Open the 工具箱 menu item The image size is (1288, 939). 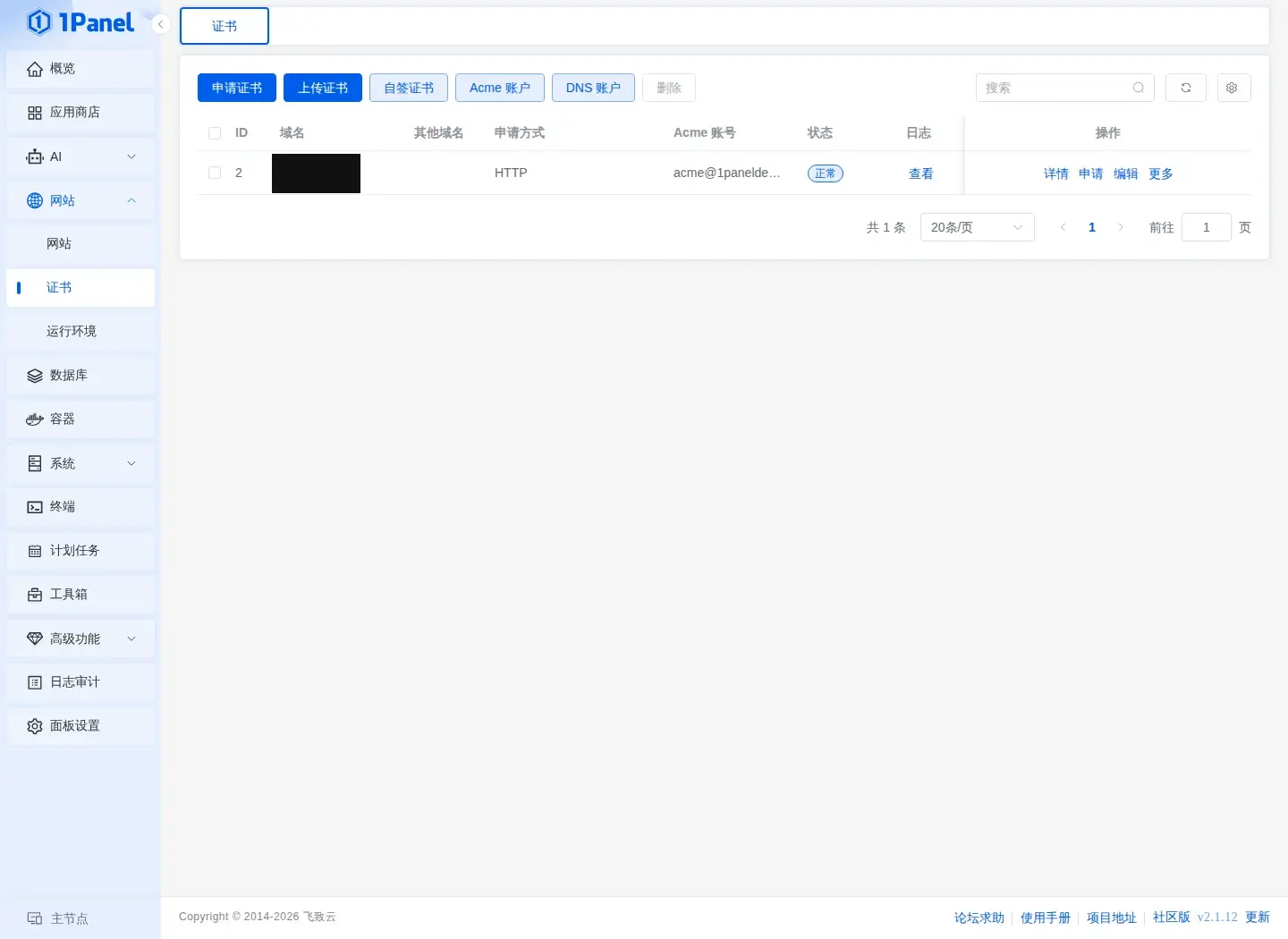pos(80,595)
